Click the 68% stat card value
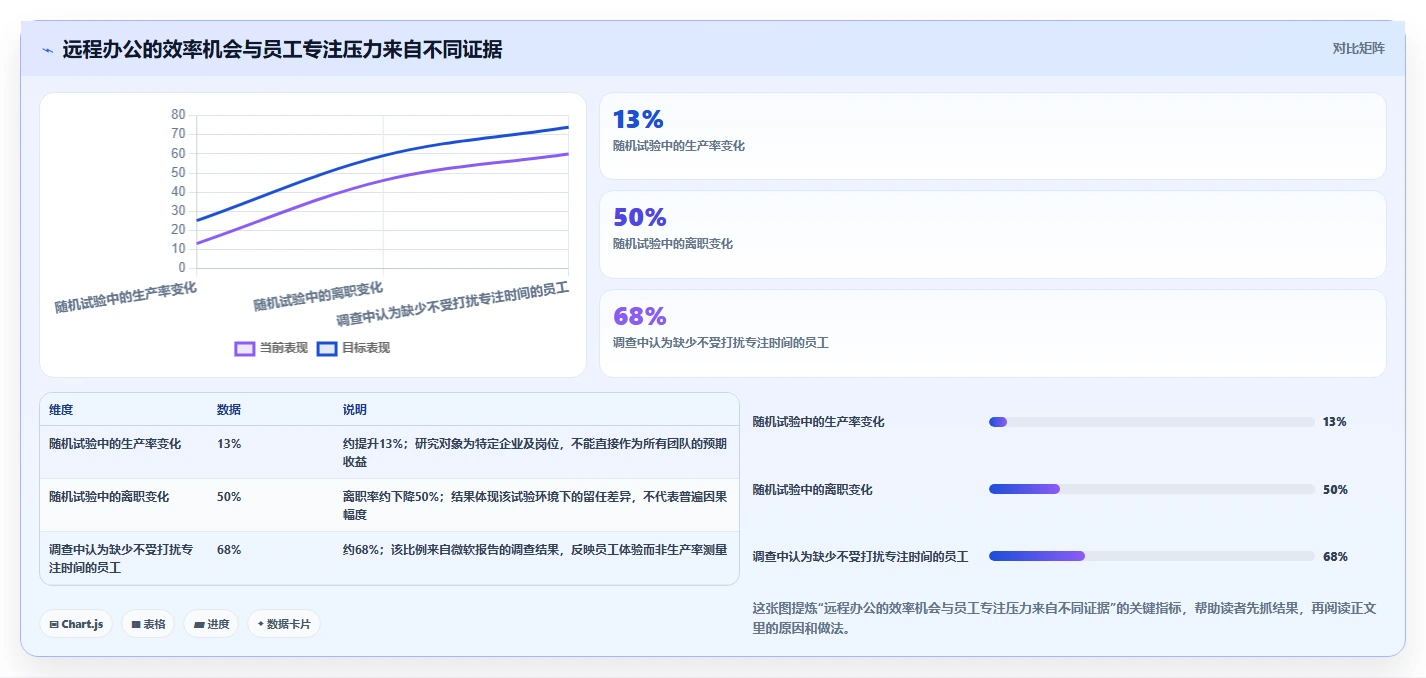 pos(639,317)
